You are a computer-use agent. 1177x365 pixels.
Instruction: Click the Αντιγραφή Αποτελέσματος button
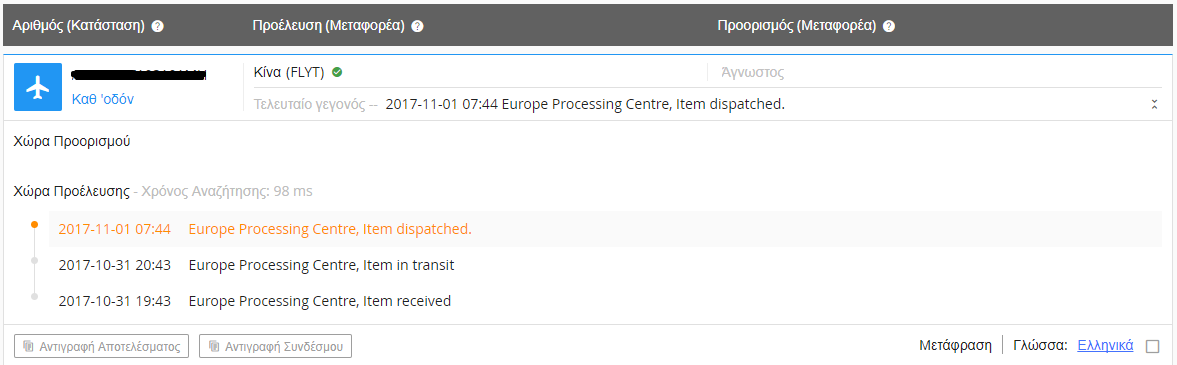(x=101, y=346)
